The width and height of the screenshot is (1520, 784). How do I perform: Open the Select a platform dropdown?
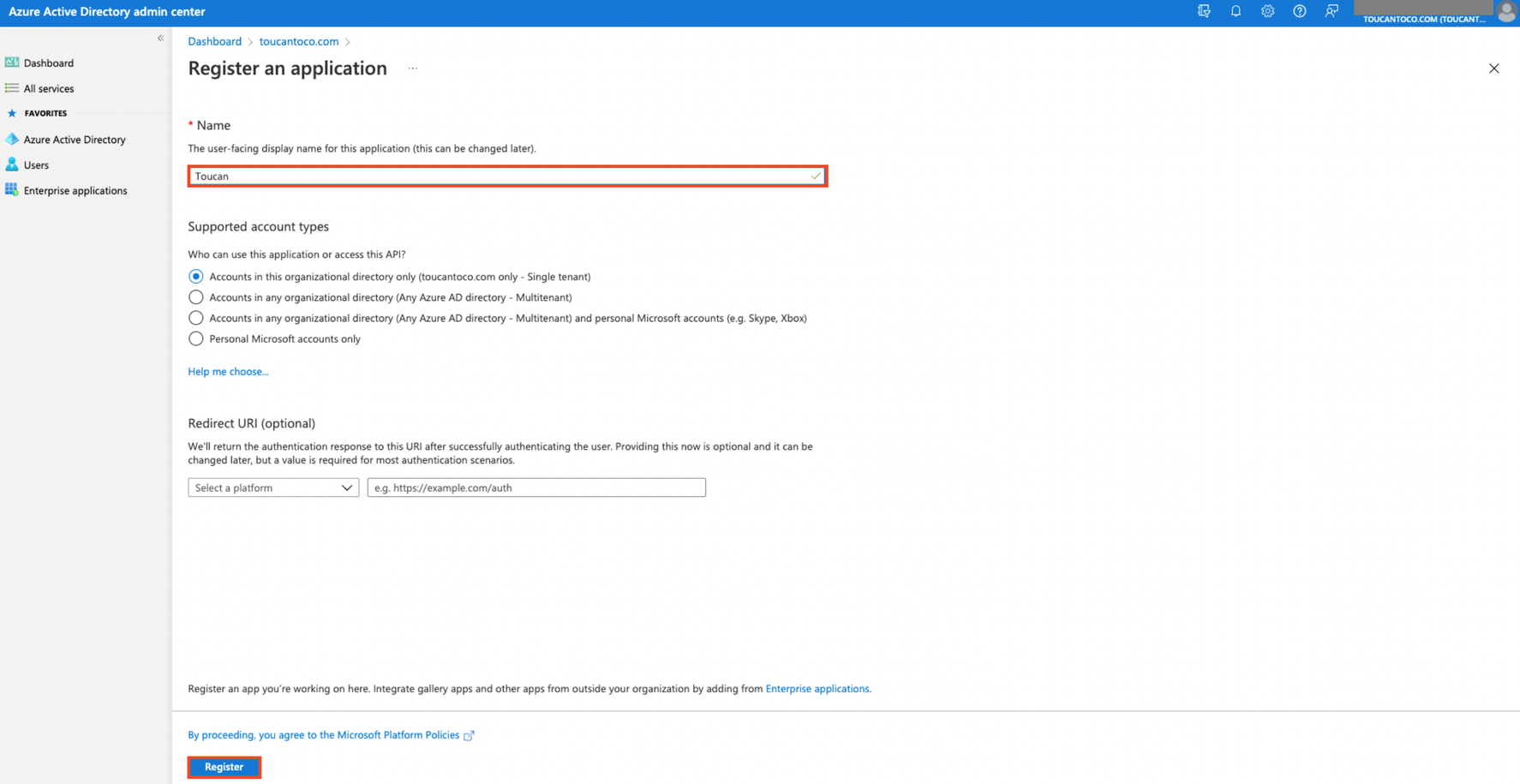pyautogui.click(x=272, y=487)
